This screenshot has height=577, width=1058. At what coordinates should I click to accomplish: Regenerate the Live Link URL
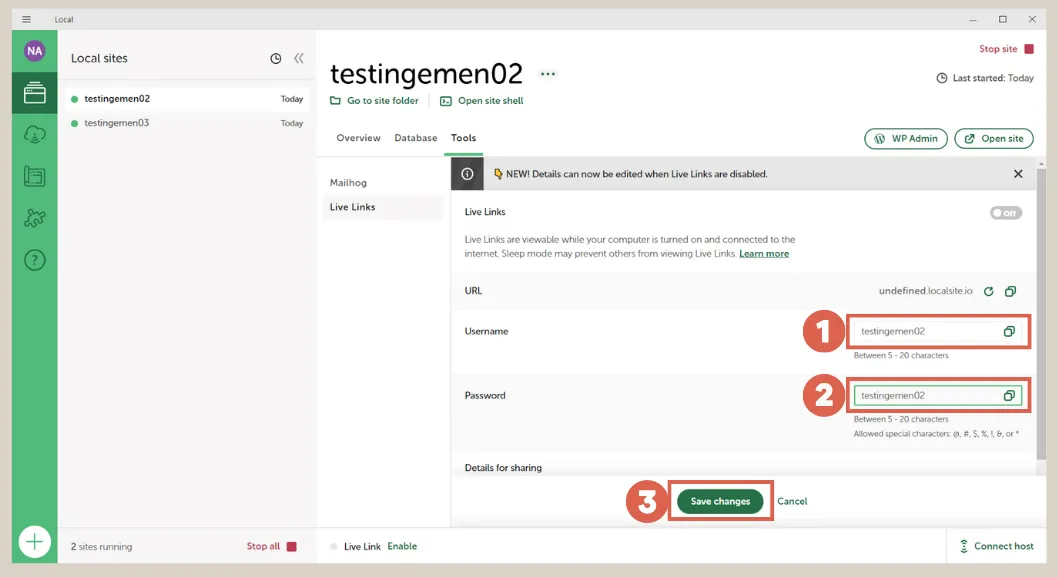tap(988, 291)
